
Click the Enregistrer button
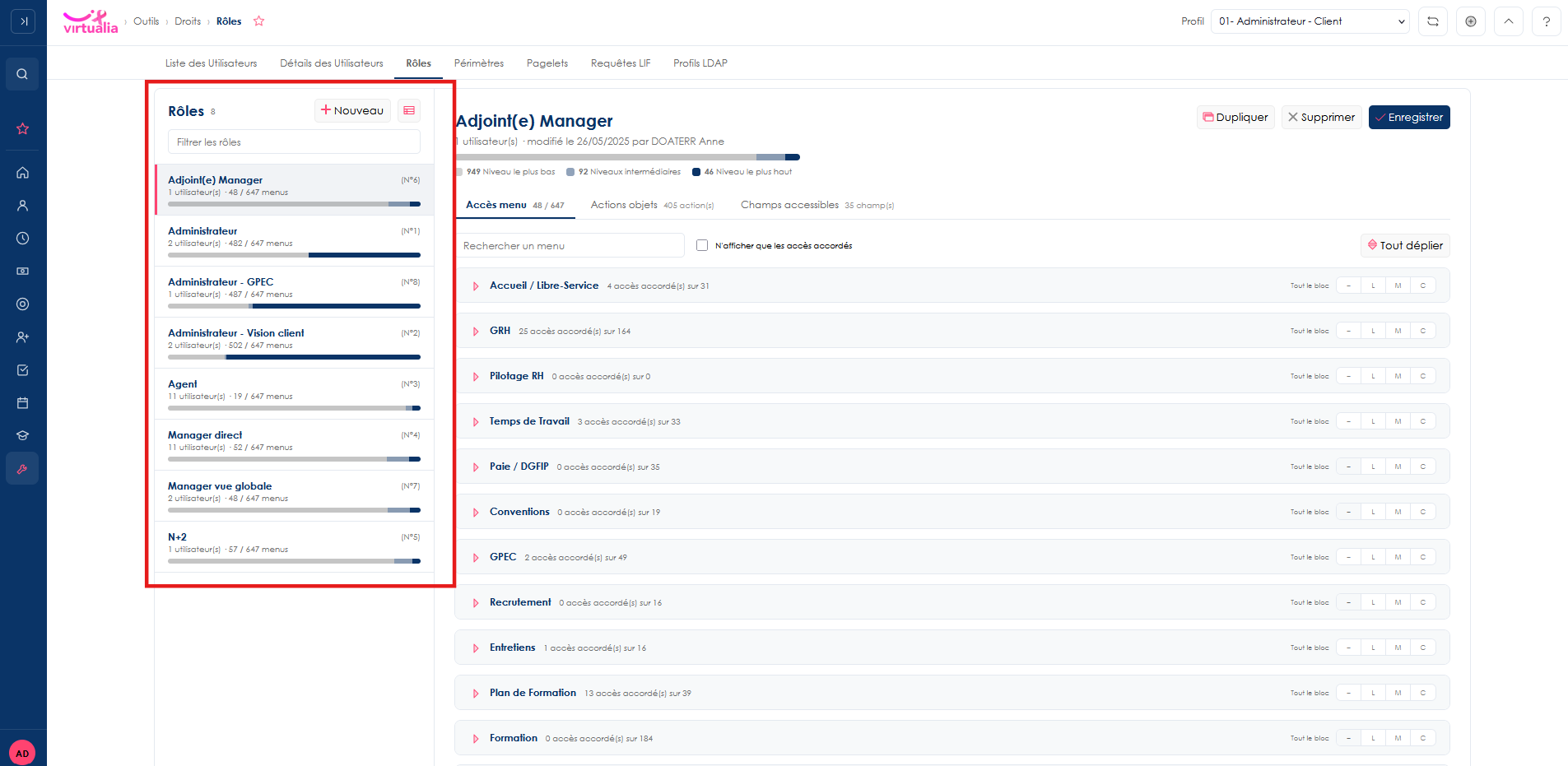click(1409, 118)
